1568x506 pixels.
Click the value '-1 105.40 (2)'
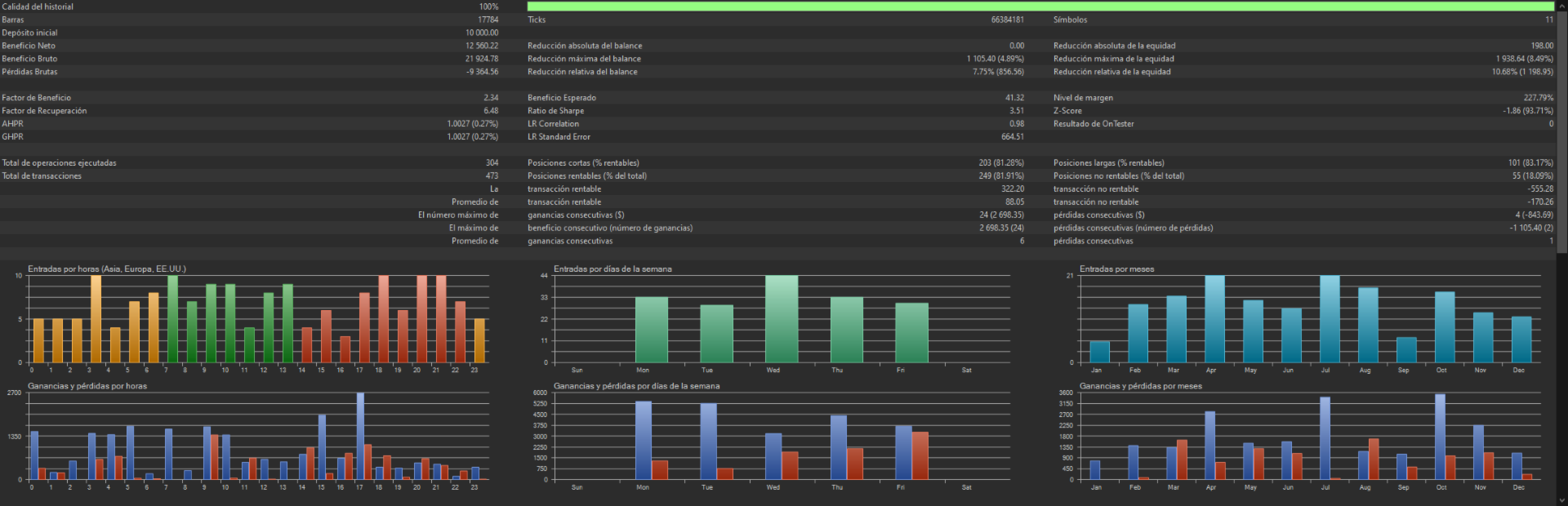[x=1531, y=229]
